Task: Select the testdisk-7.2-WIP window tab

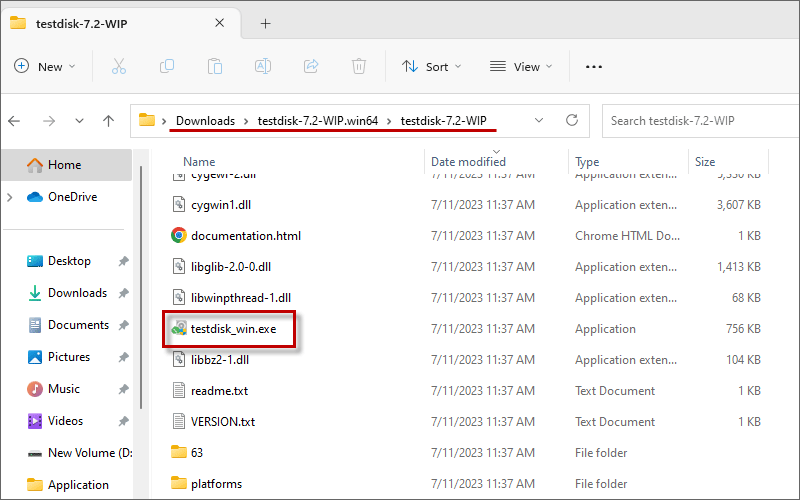Action: point(120,23)
